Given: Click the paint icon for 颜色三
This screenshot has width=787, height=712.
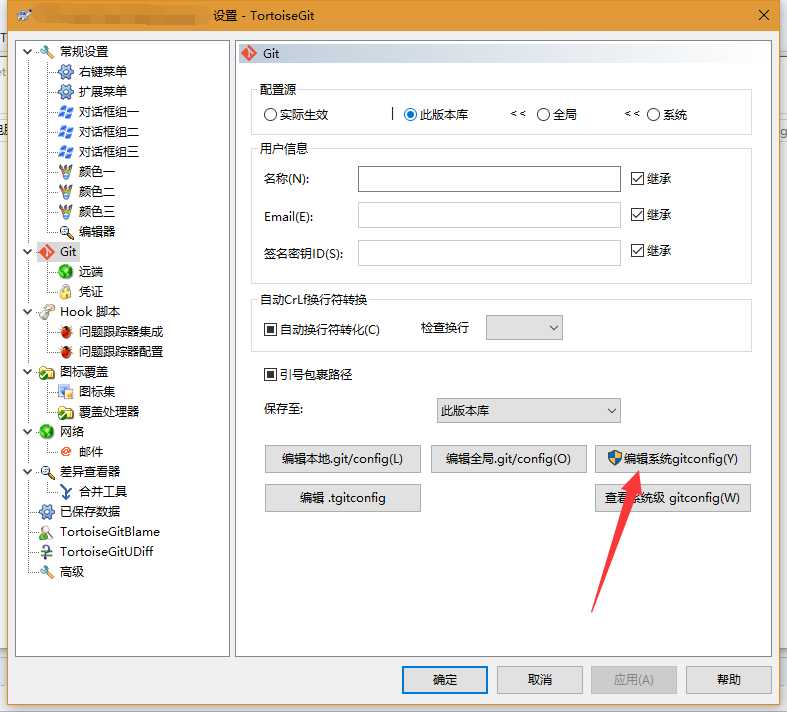Looking at the screenshot, I should point(66,212).
